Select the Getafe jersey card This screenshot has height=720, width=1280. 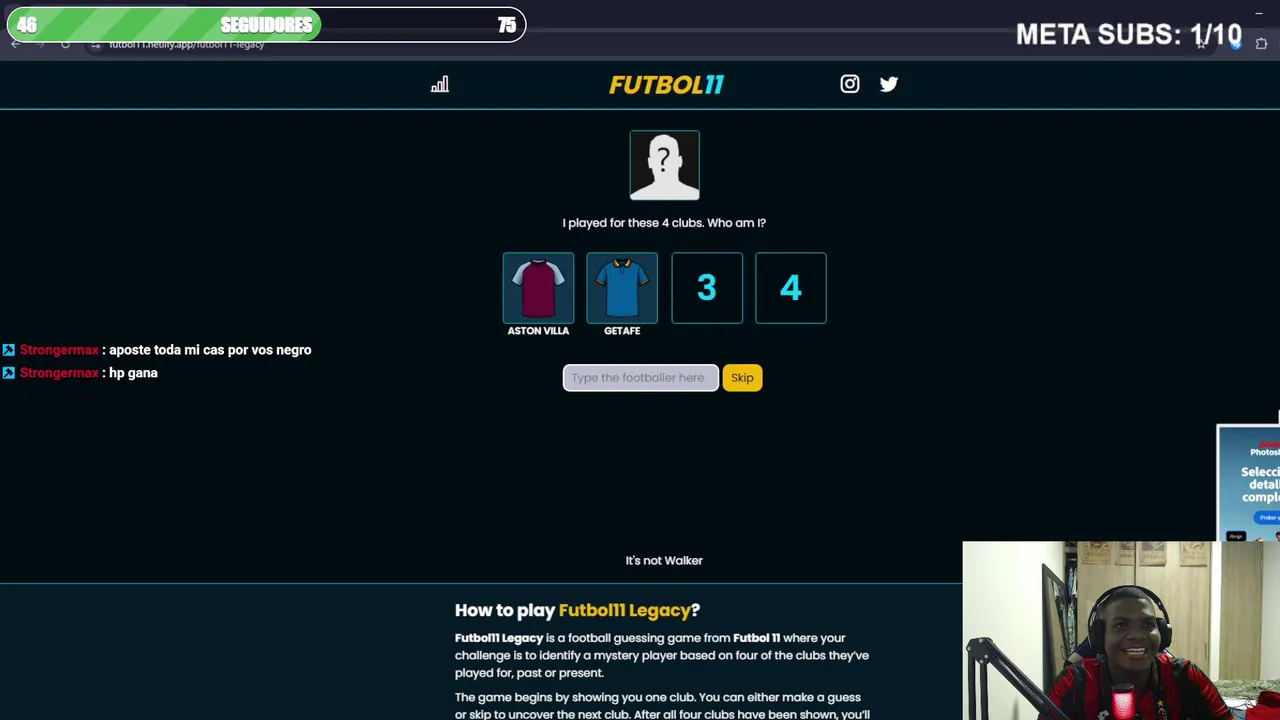coord(622,288)
